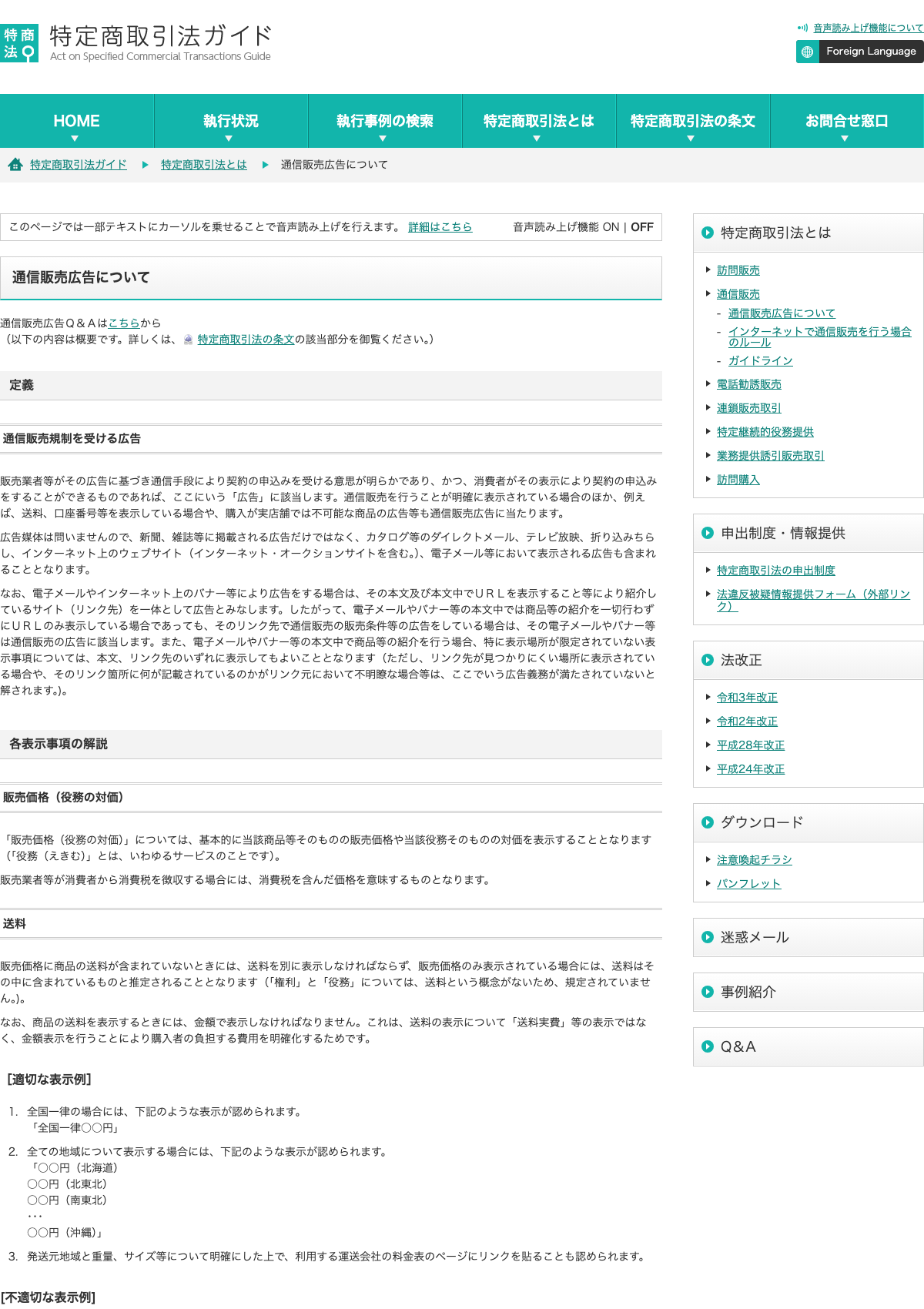This screenshot has height=1309, width=924.
Task: Click the circle arrow icon beside 特定商取引法とは sidebar heading
Action: (x=708, y=233)
